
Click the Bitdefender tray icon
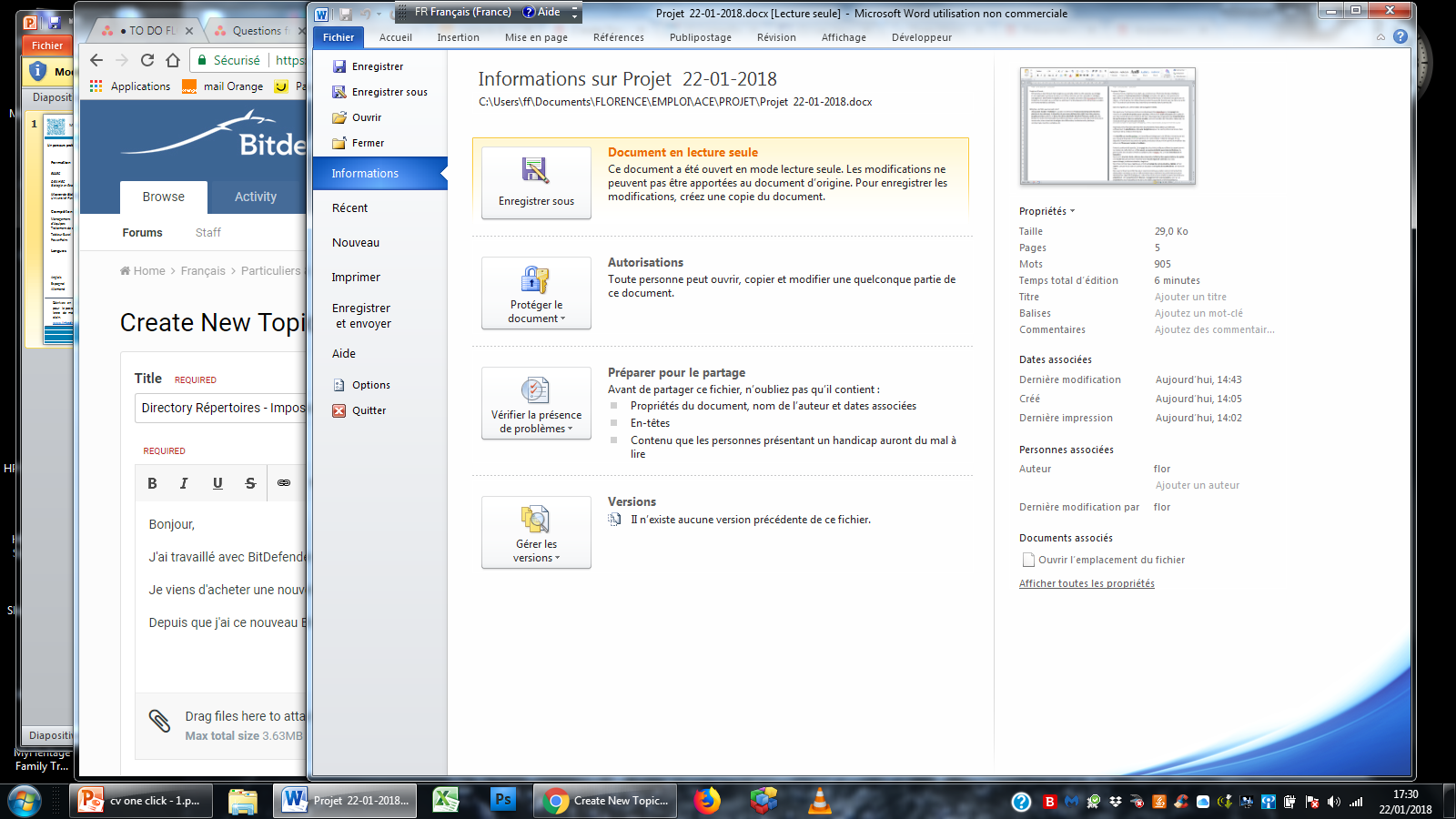(x=1049, y=802)
